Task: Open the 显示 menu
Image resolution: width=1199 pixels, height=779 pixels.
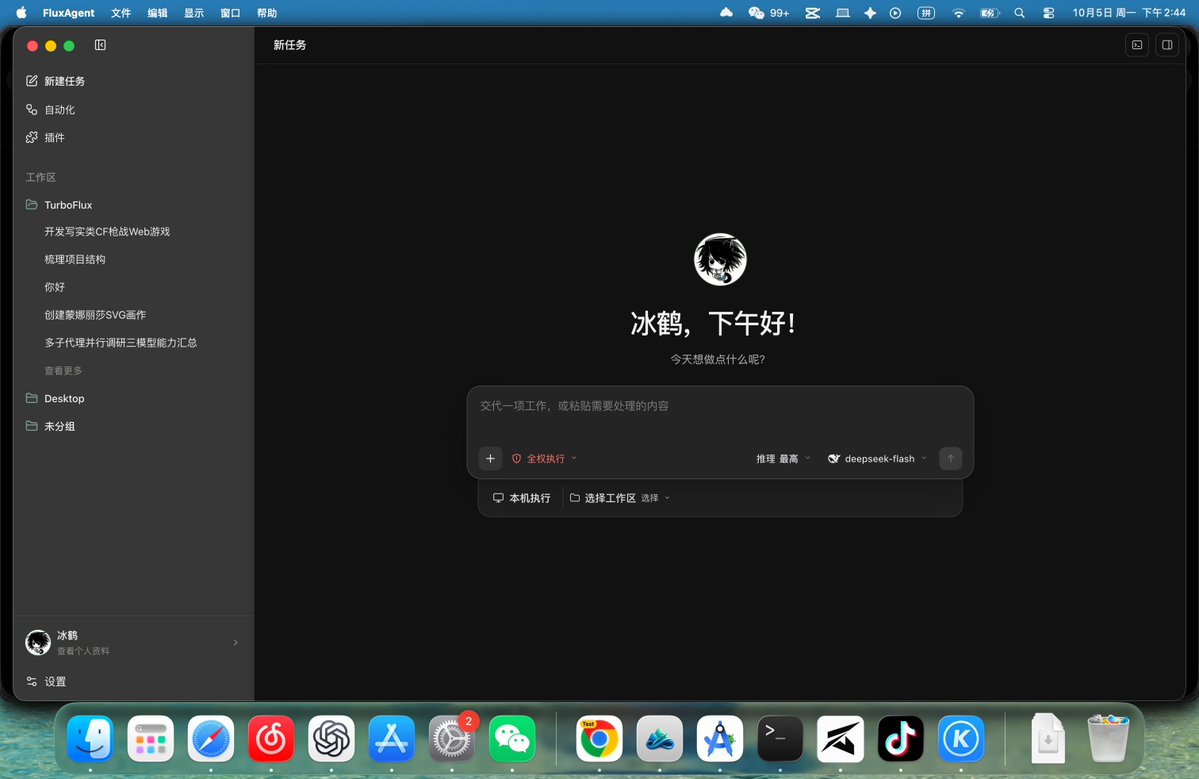Action: click(x=193, y=13)
